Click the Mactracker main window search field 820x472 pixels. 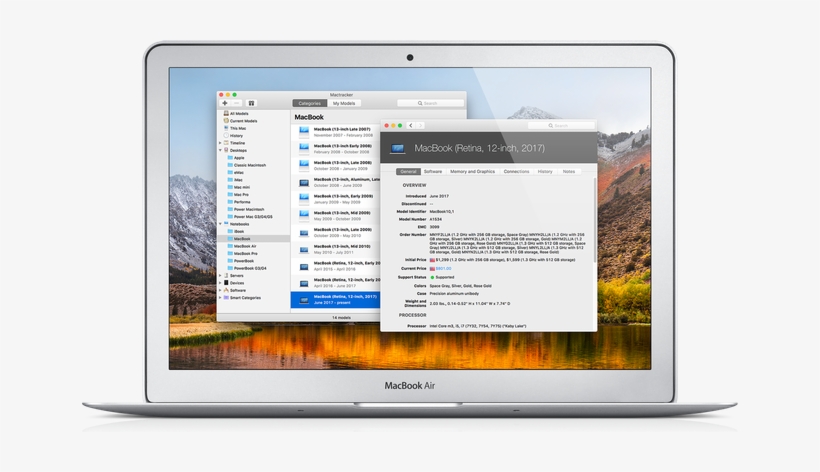click(430, 103)
